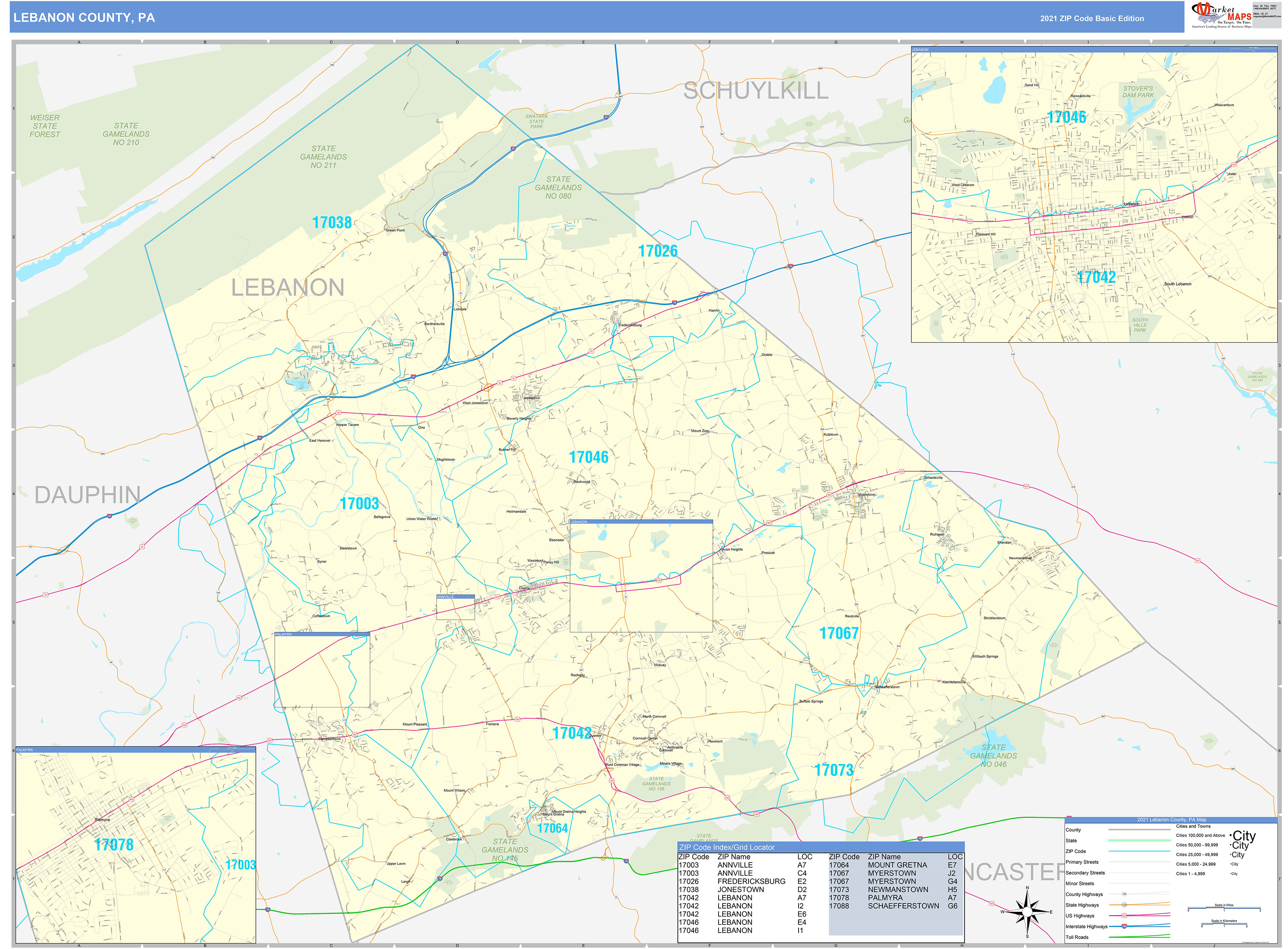Click the 17078 label in Palmyra inset

click(114, 845)
